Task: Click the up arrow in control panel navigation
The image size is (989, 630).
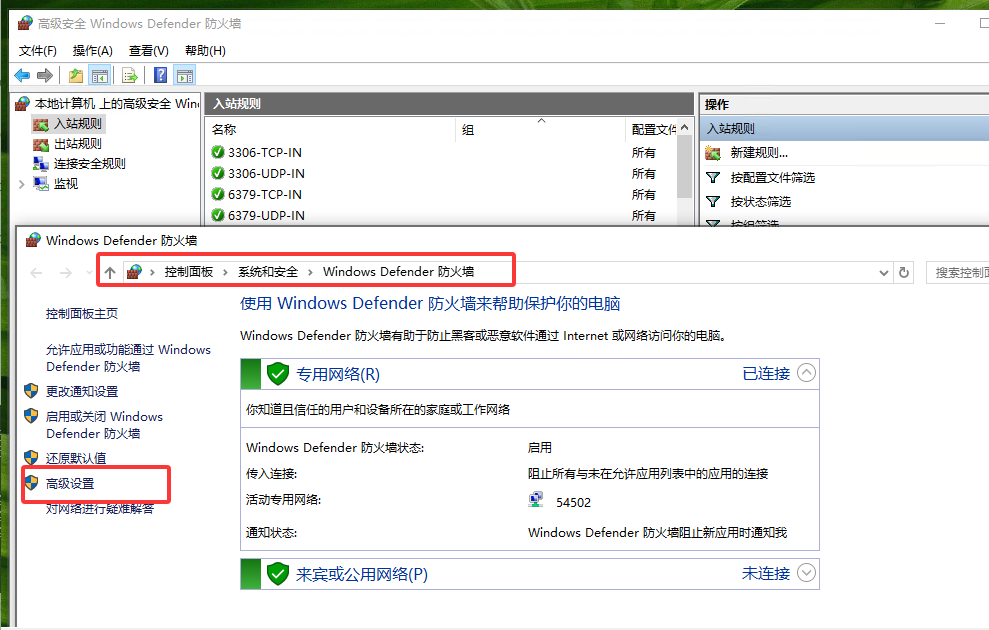Action: (110, 272)
